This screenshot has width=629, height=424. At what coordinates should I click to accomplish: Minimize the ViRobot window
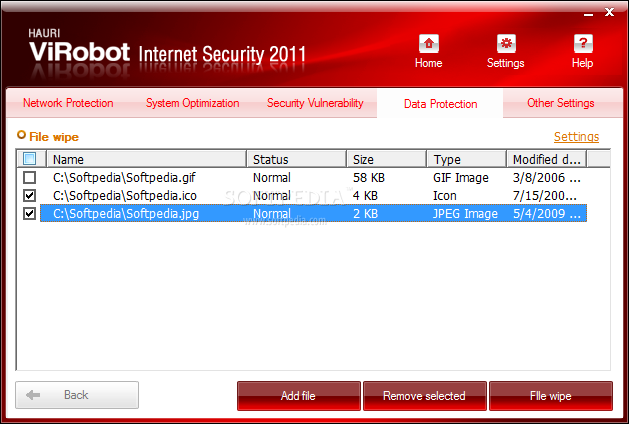(588, 13)
